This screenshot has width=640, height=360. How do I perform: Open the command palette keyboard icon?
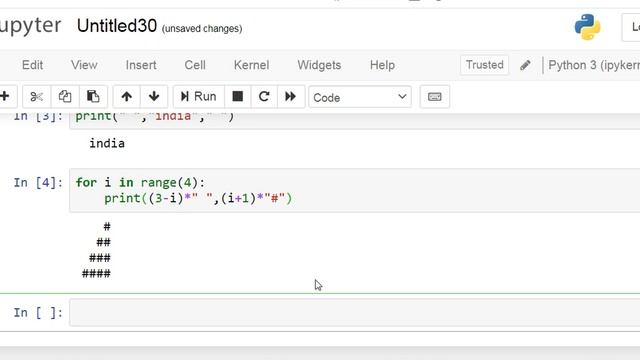pyautogui.click(x=435, y=97)
